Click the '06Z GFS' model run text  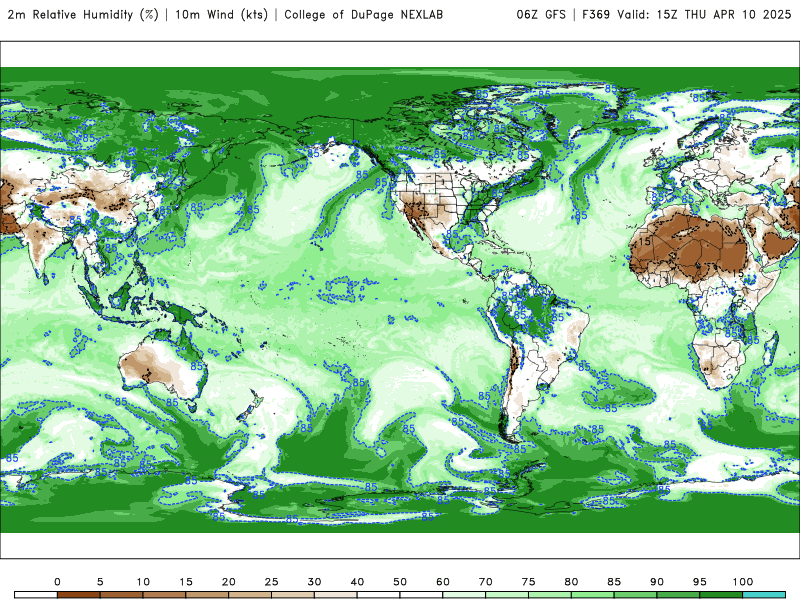(x=541, y=14)
